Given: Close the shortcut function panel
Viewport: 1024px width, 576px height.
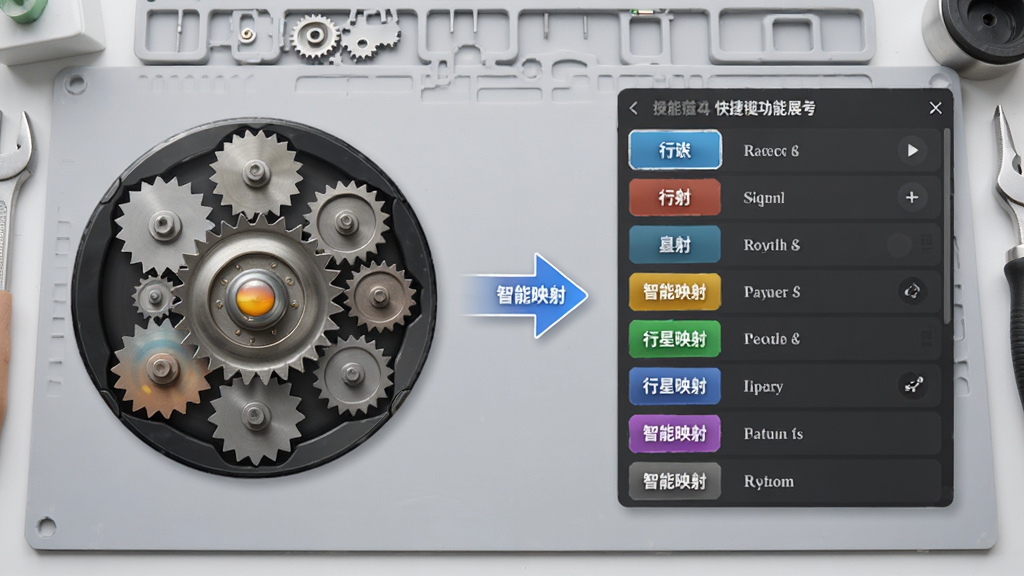Looking at the screenshot, I should (935, 108).
